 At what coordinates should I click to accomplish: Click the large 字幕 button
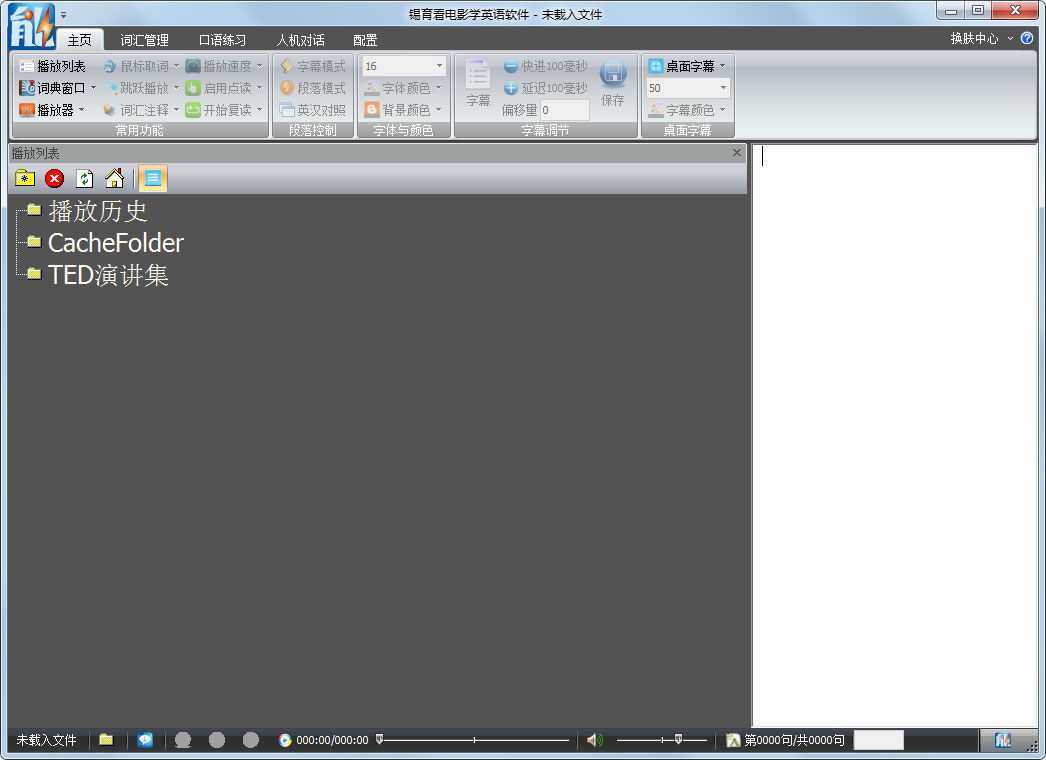478,83
